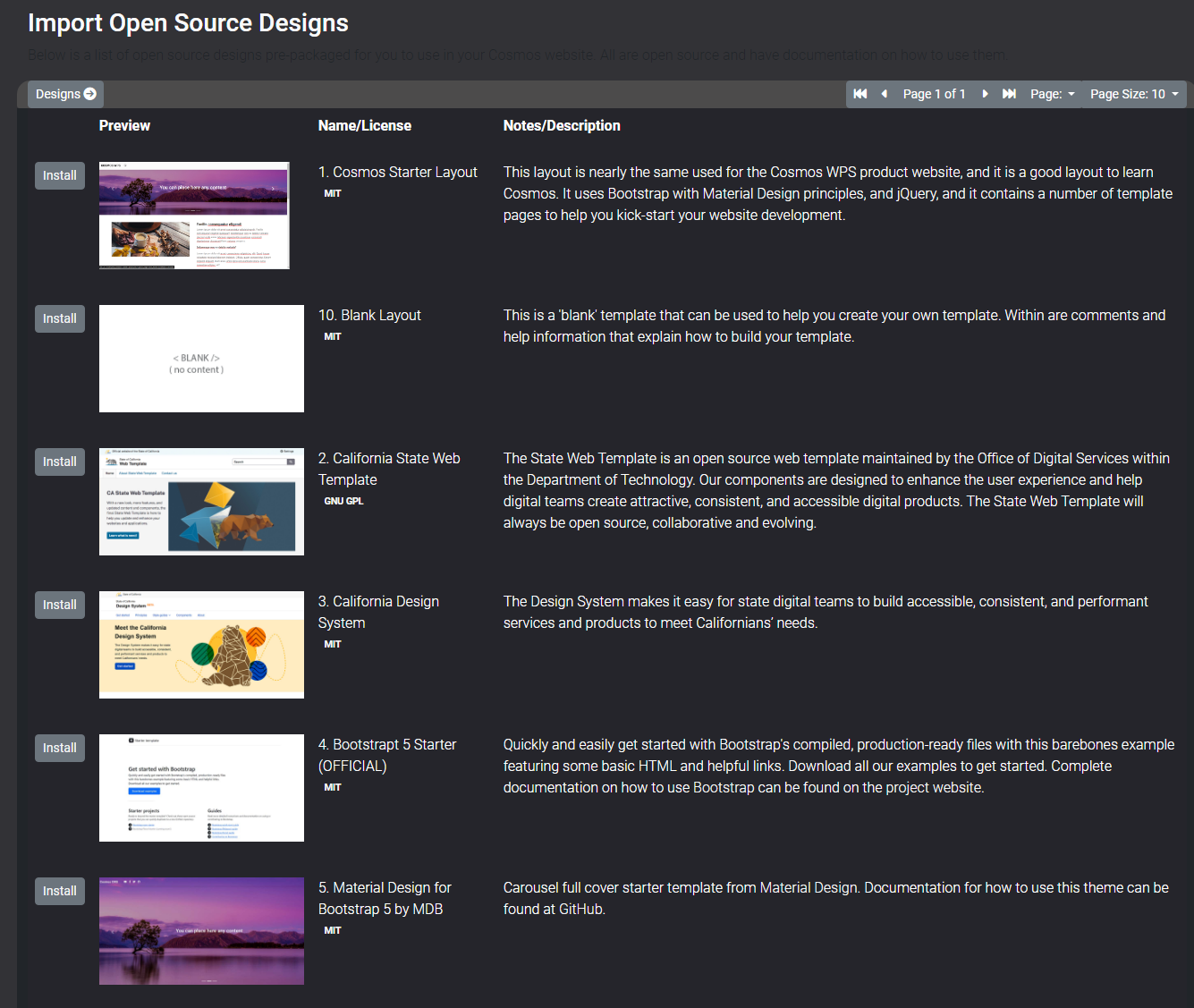Open the Page Size: 10 dropdown
The height and width of the screenshot is (1008, 1194).
pyautogui.click(x=1134, y=94)
